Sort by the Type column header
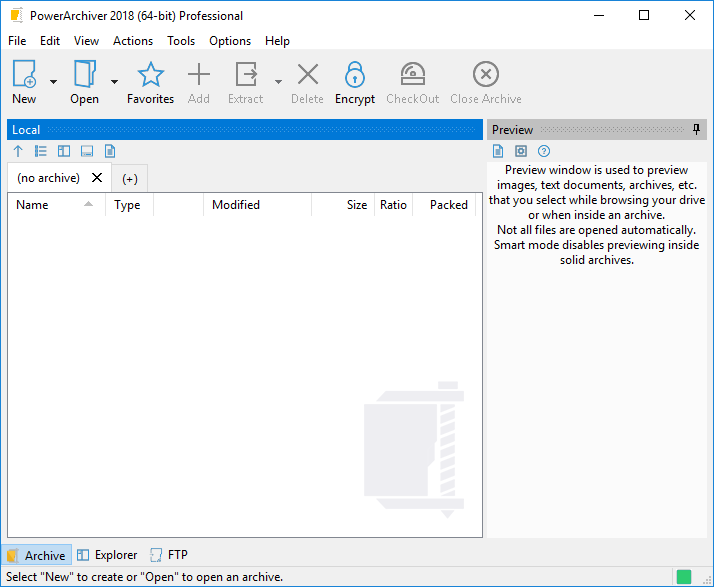Viewport: 714px width, 587px height. [x=129, y=205]
